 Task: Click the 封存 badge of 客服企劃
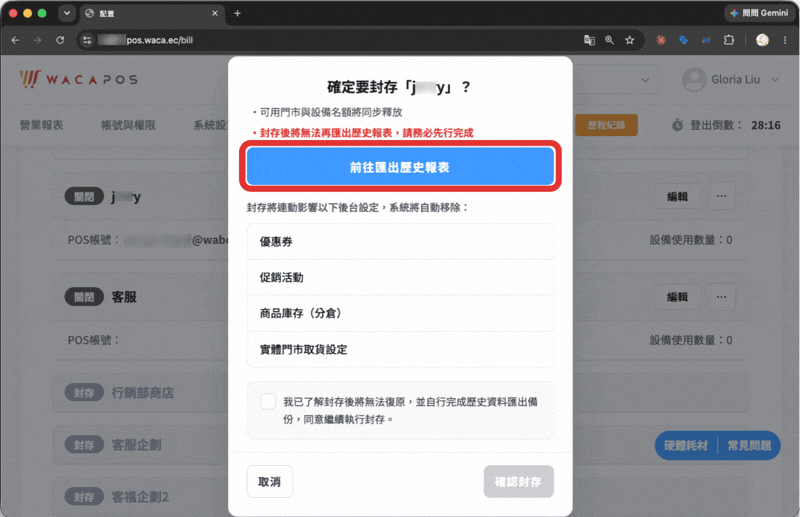[x=84, y=445]
